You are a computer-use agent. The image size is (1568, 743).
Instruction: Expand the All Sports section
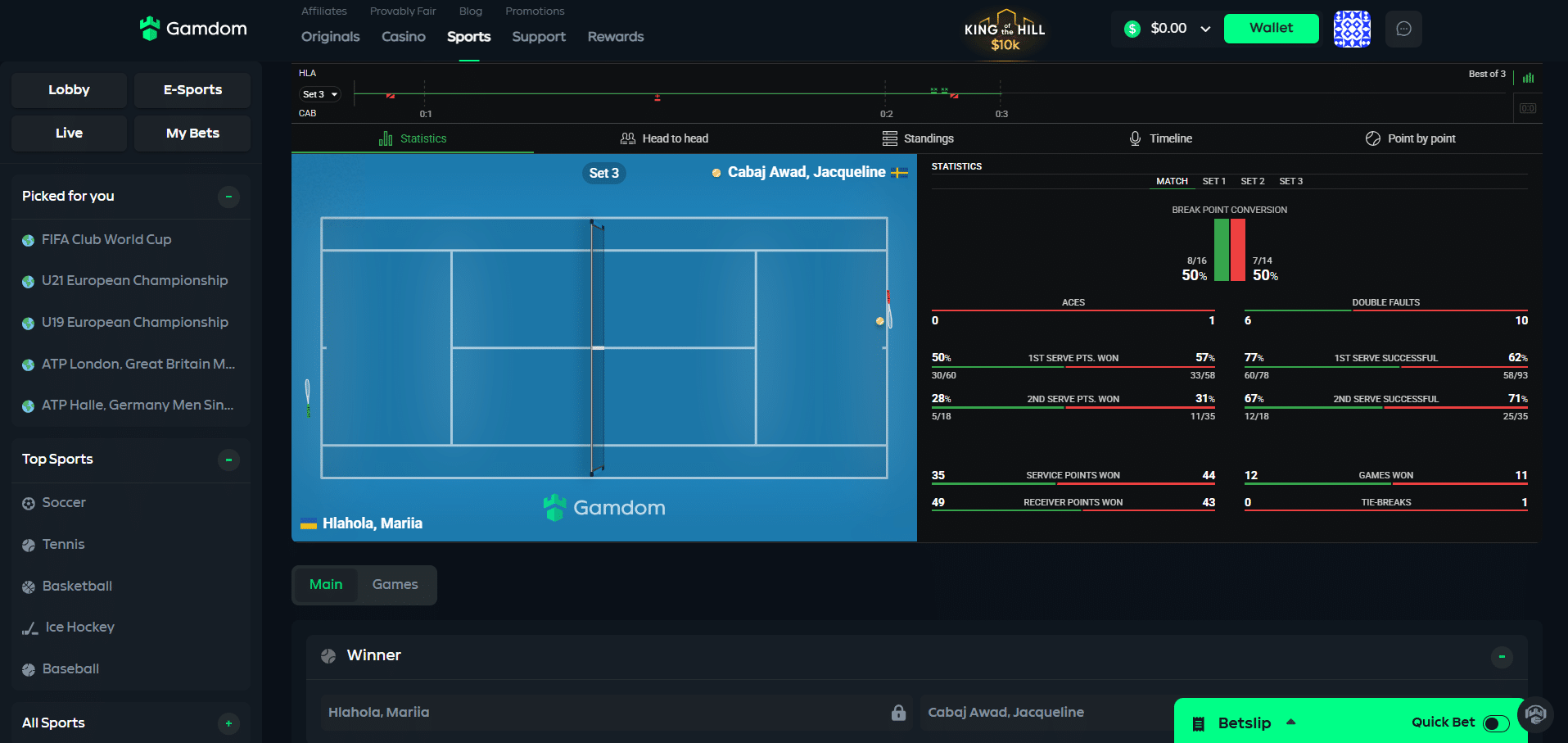pyautogui.click(x=228, y=723)
